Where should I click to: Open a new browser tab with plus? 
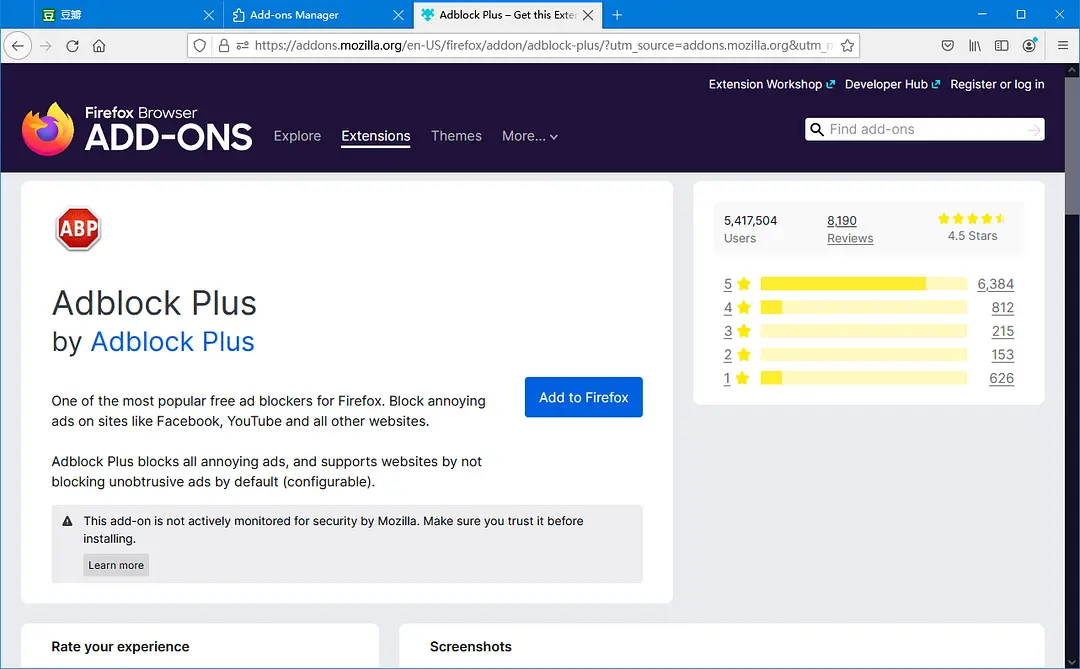pyautogui.click(x=617, y=15)
